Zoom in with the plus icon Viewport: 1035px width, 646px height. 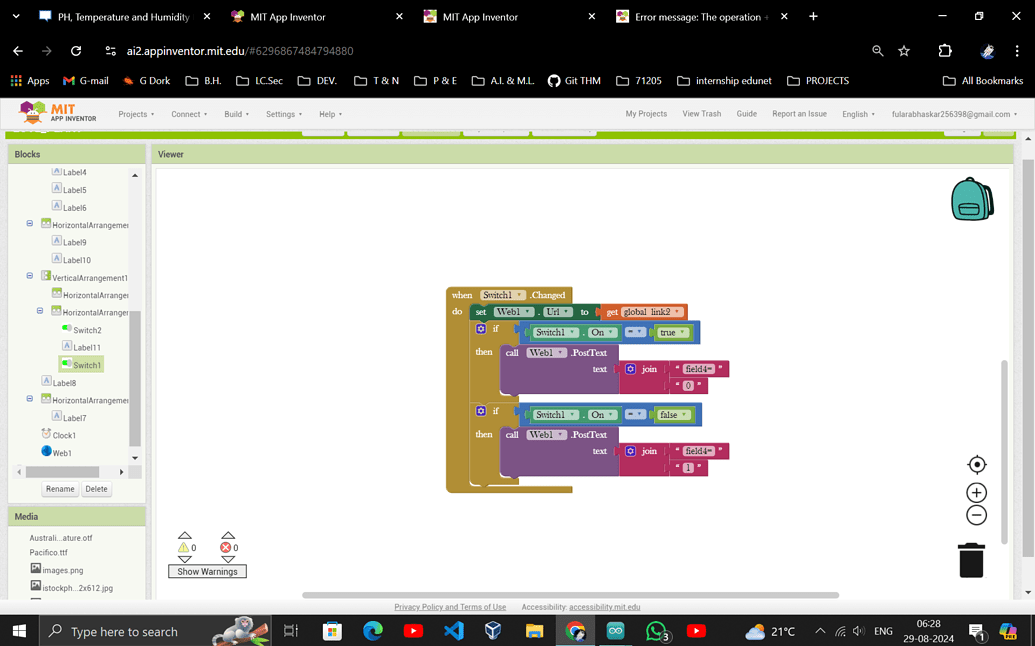[975, 492]
